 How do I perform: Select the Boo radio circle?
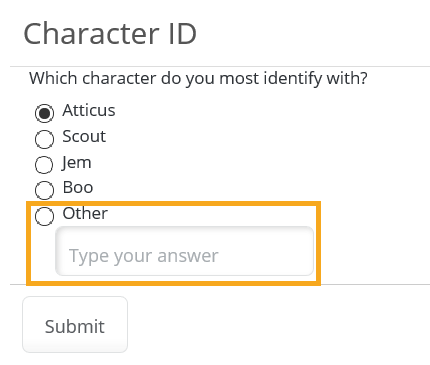(44, 190)
